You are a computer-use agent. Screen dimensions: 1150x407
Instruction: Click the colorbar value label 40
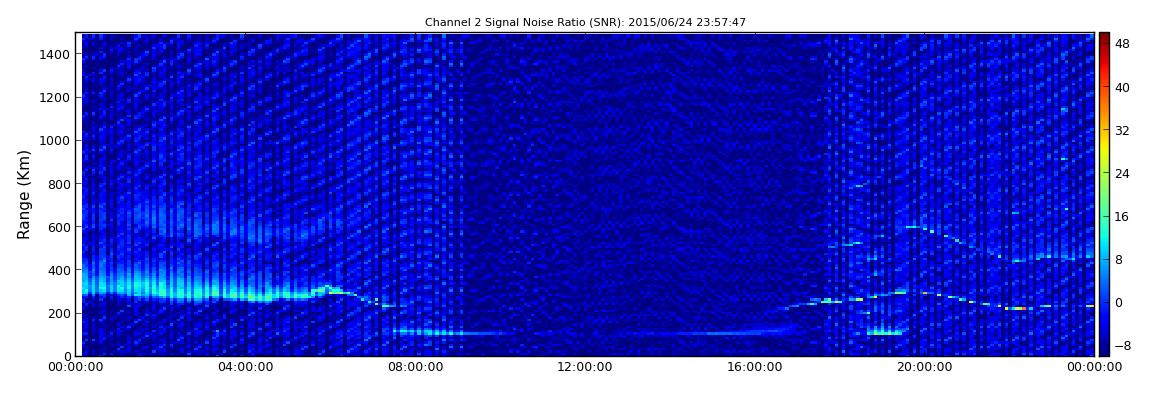click(1122, 87)
